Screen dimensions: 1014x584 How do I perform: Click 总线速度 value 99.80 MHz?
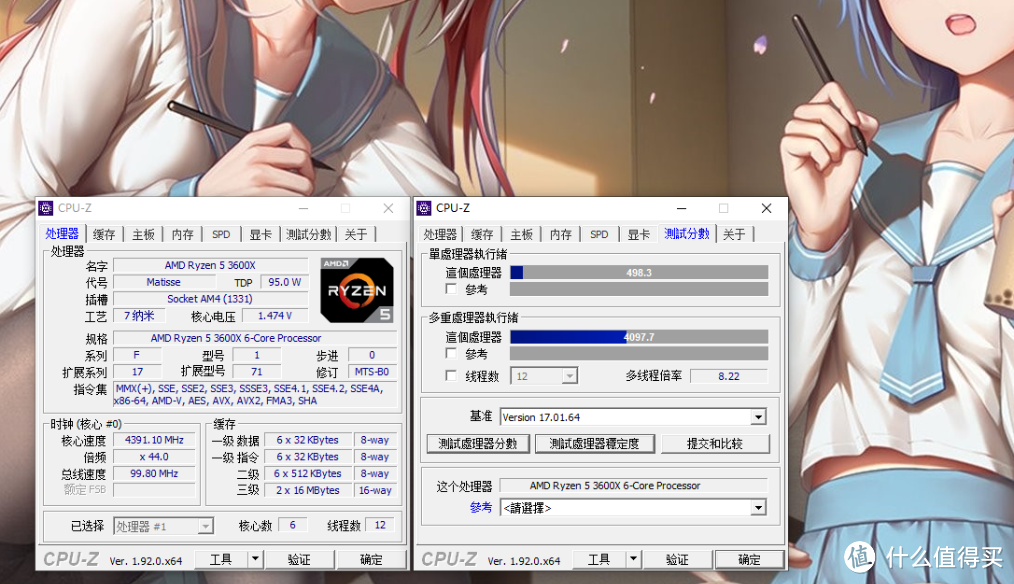click(x=155, y=473)
